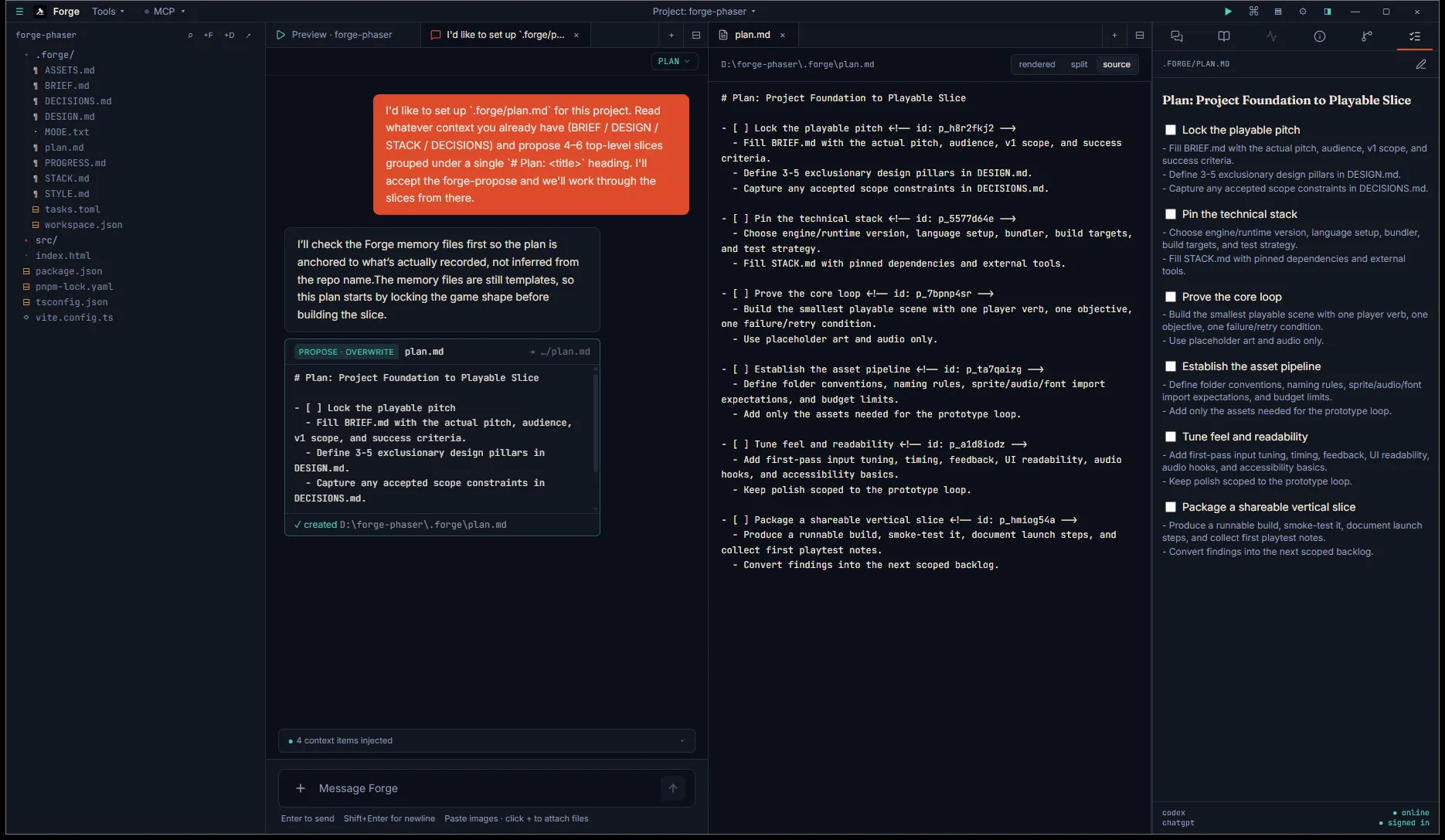Viewport: 1445px width, 840px height.
Task: Focus the Message Forge input field
Action: [x=487, y=788]
